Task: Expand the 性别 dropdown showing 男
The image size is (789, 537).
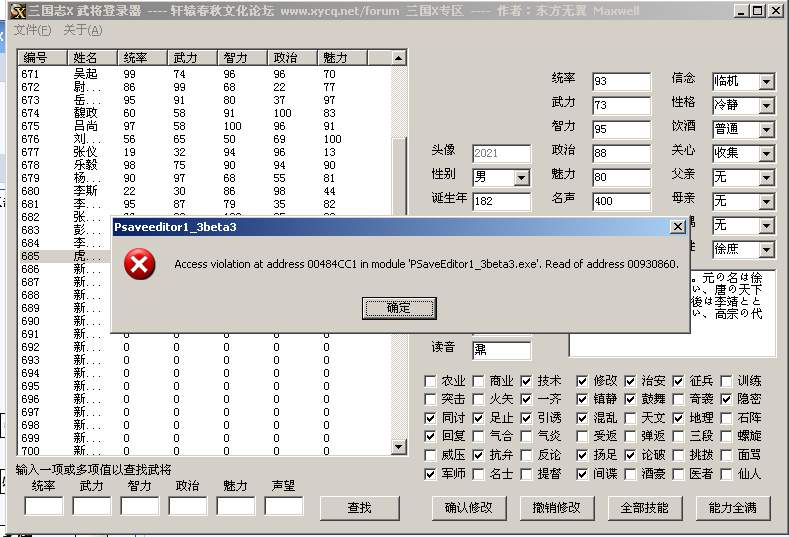Action: [x=521, y=178]
